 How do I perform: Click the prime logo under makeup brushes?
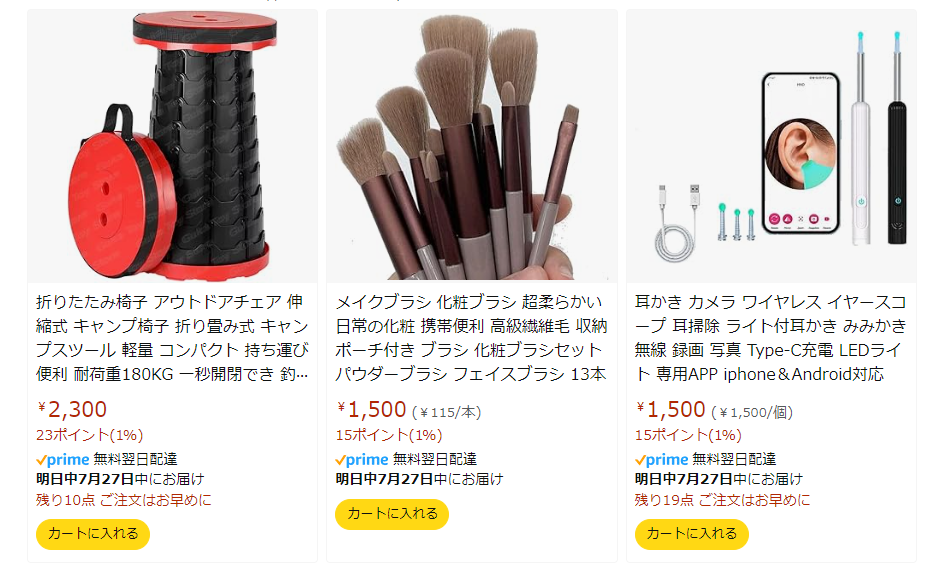coord(362,460)
